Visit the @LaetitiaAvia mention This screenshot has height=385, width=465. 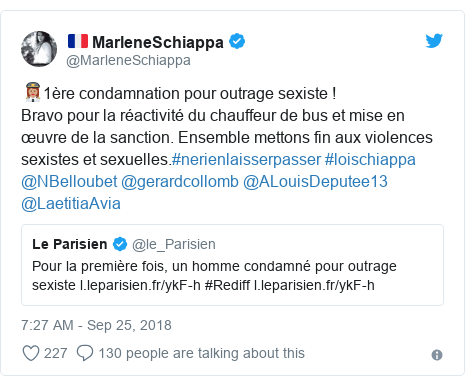(x=71, y=204)
